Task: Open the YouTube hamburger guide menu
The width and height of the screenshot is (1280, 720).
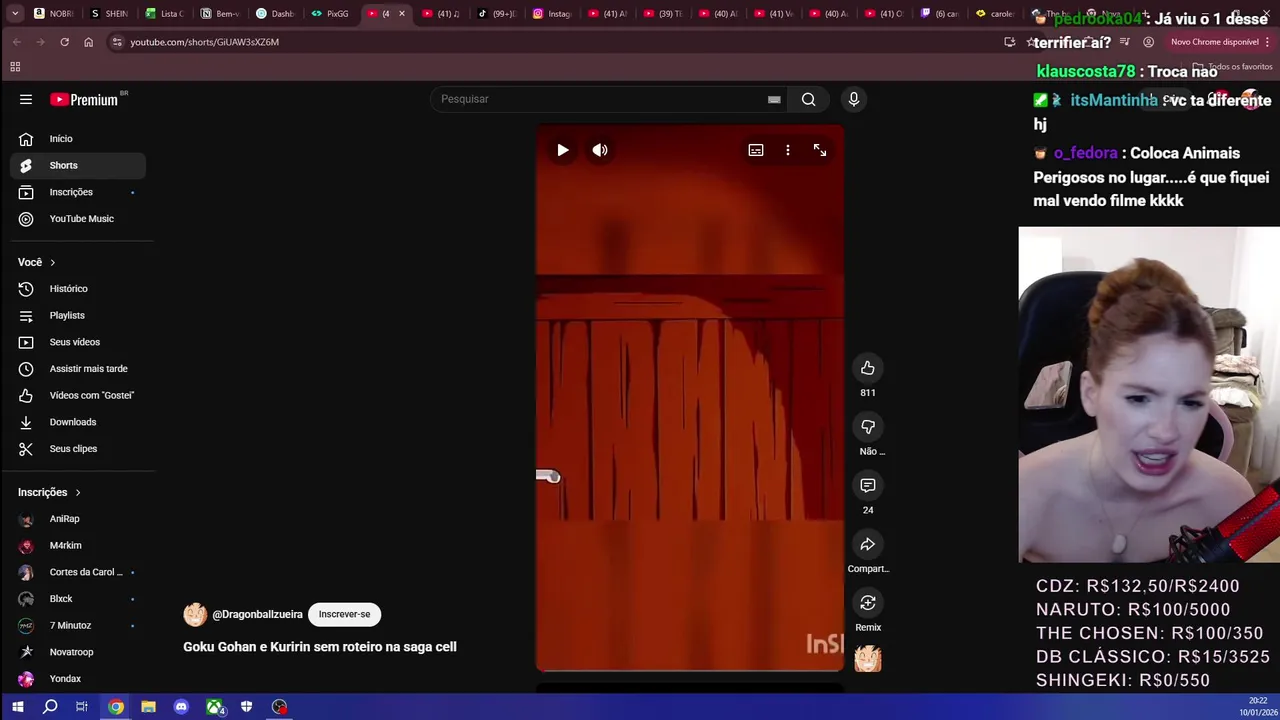Action: [26, 99]
